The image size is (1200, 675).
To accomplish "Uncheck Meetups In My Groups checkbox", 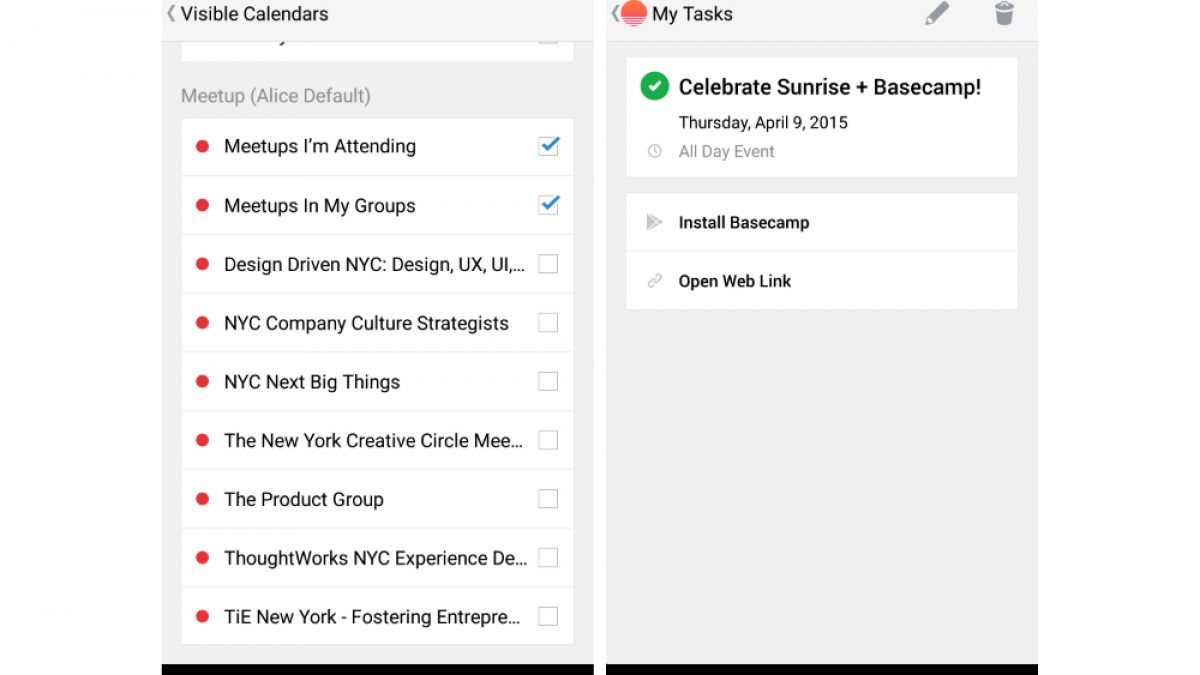I will pos(548,205).
